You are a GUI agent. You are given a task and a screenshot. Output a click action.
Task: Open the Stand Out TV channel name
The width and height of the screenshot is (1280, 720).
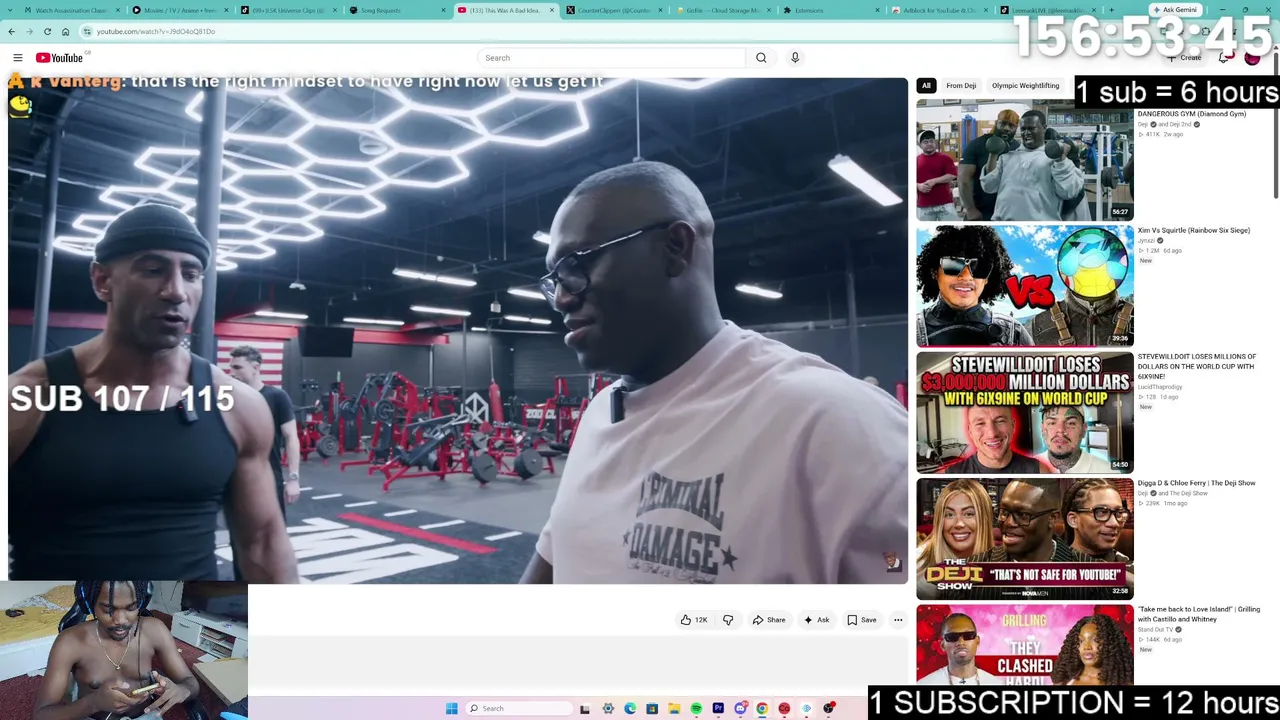1155,630
